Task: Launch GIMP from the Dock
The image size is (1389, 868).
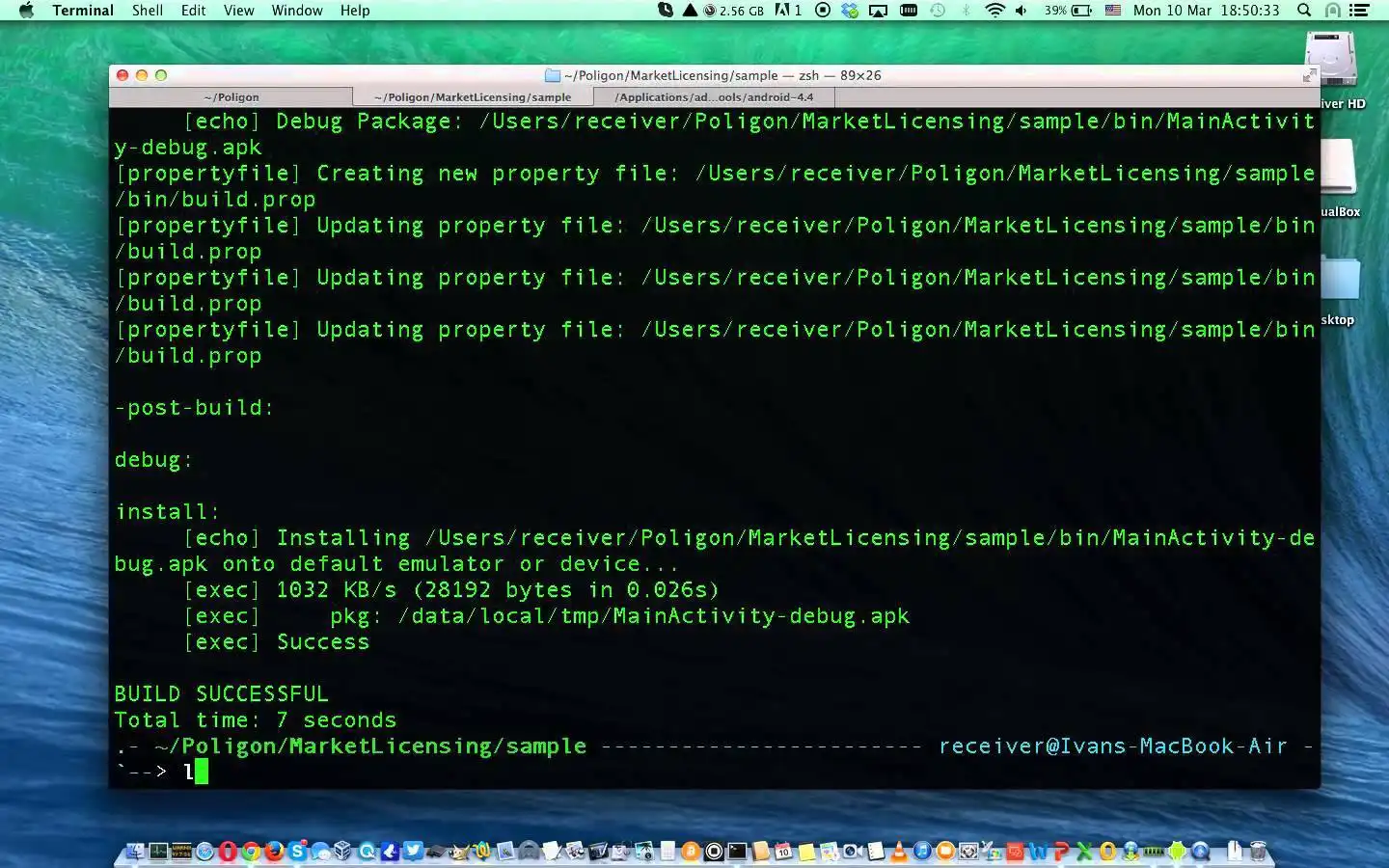Action: point(459,851)
